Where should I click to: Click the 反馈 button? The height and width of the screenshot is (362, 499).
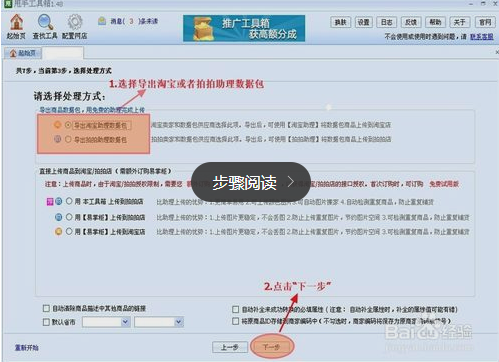pyautogui.click(x=411, y=22)
